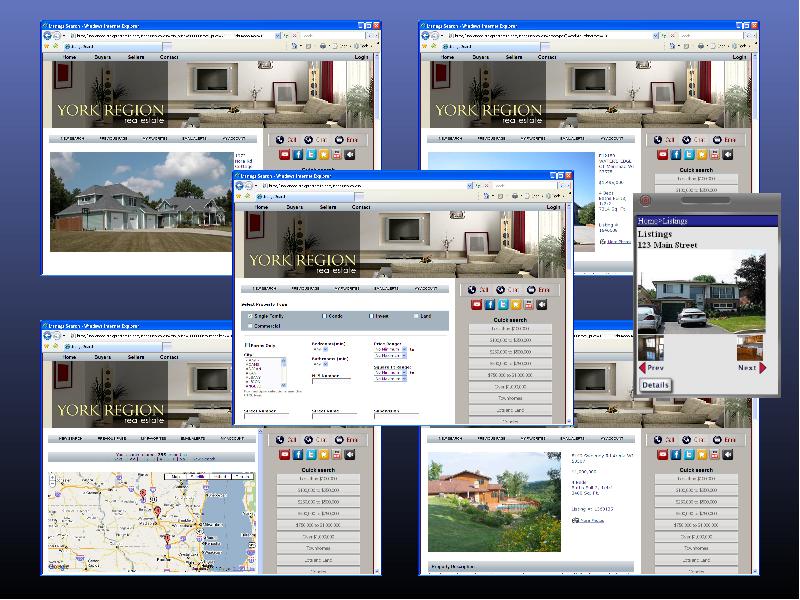
Task: Open address bar dropdown in top-right window
Action: pos(656,36)
